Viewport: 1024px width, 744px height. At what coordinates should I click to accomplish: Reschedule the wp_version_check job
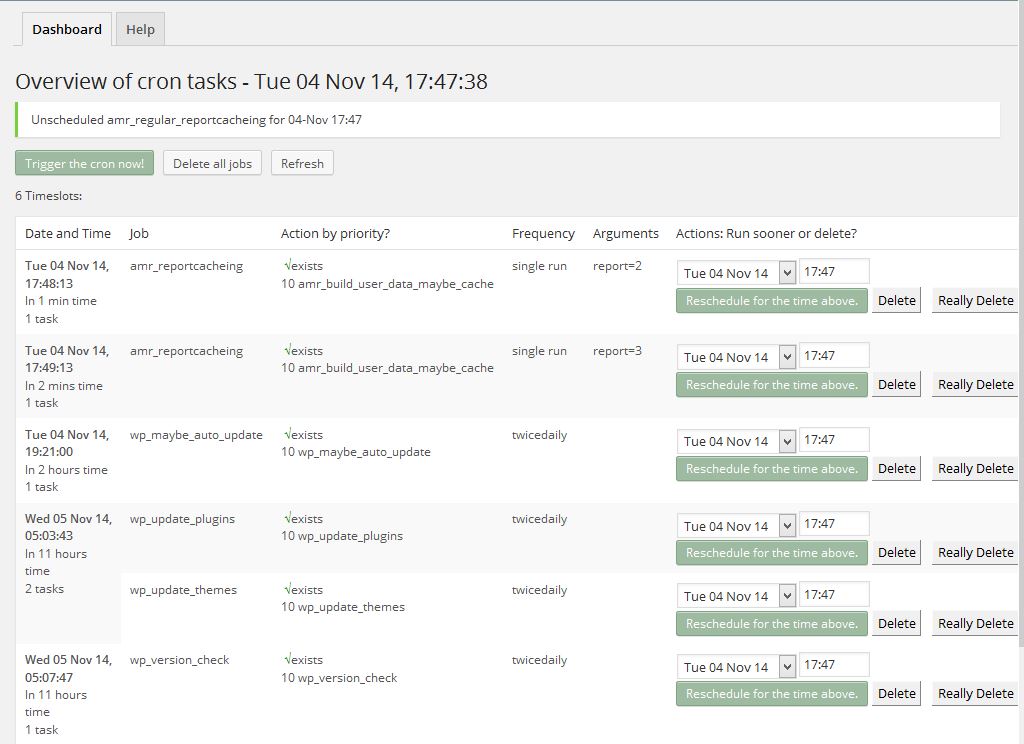click(771, 694)
